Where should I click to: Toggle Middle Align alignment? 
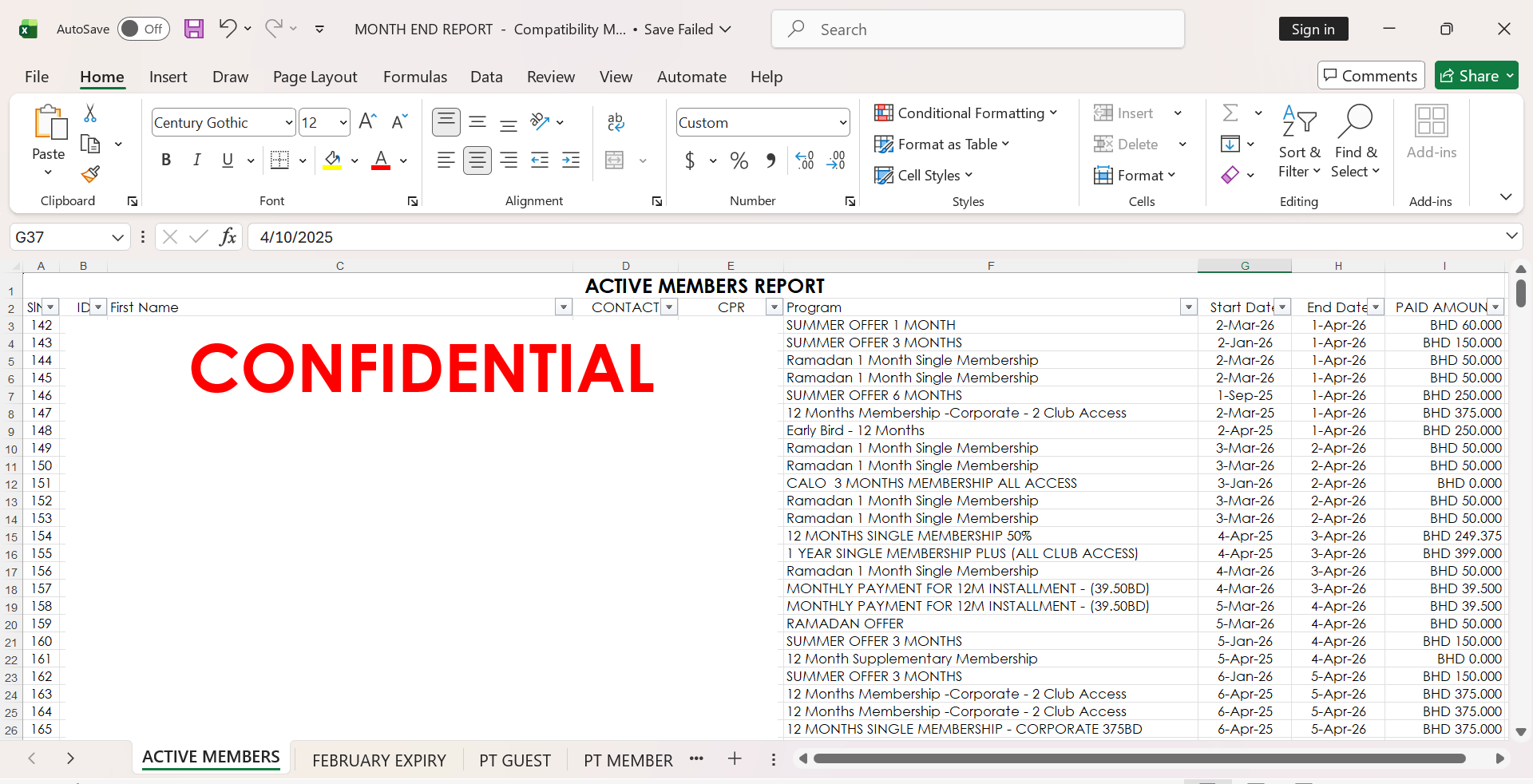pos(477,121)
